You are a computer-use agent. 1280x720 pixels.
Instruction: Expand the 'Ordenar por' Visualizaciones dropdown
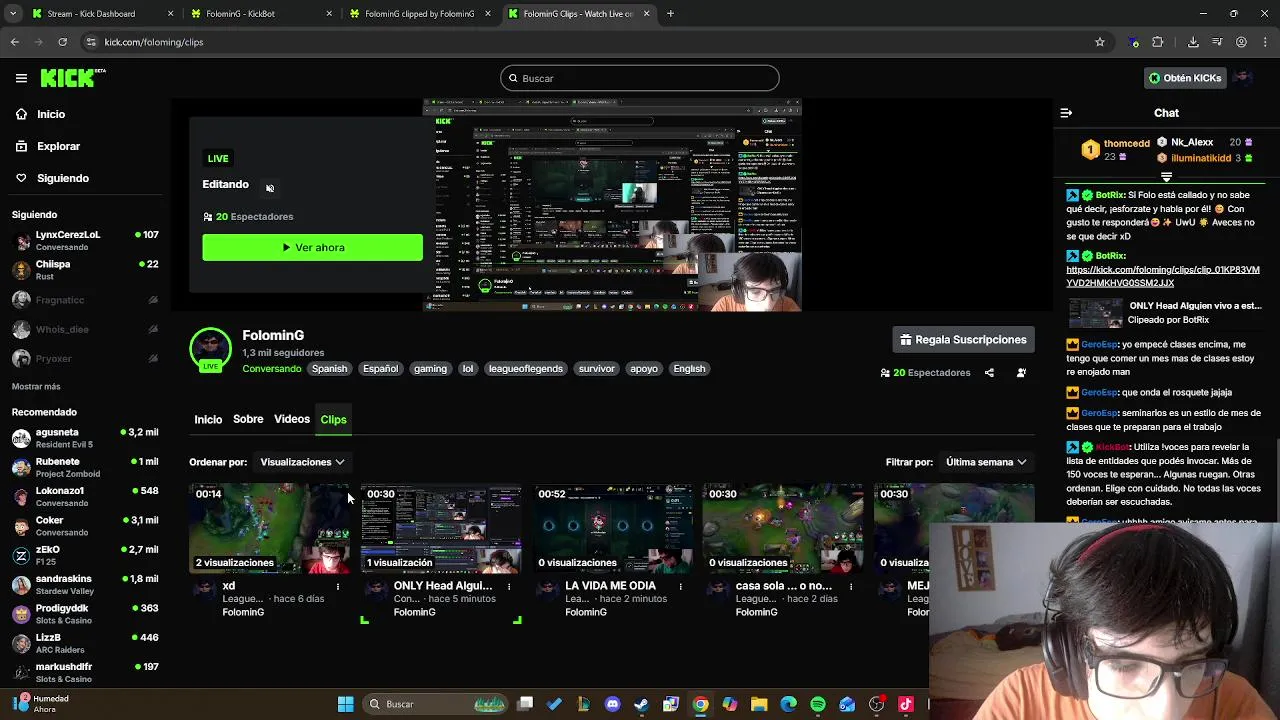[x=302, y=462]
